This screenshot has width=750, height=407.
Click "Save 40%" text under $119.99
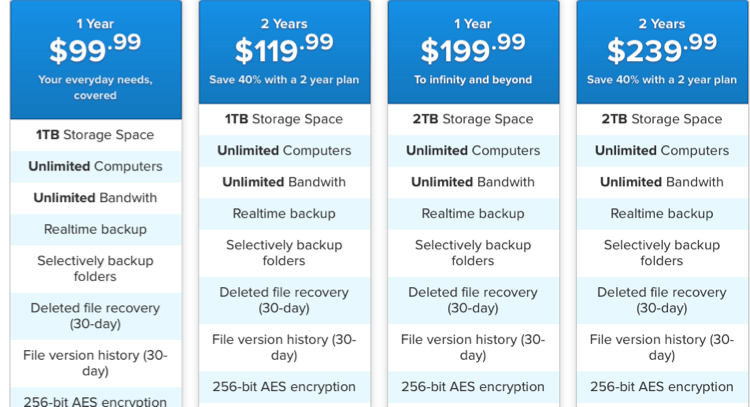(284, 80)
